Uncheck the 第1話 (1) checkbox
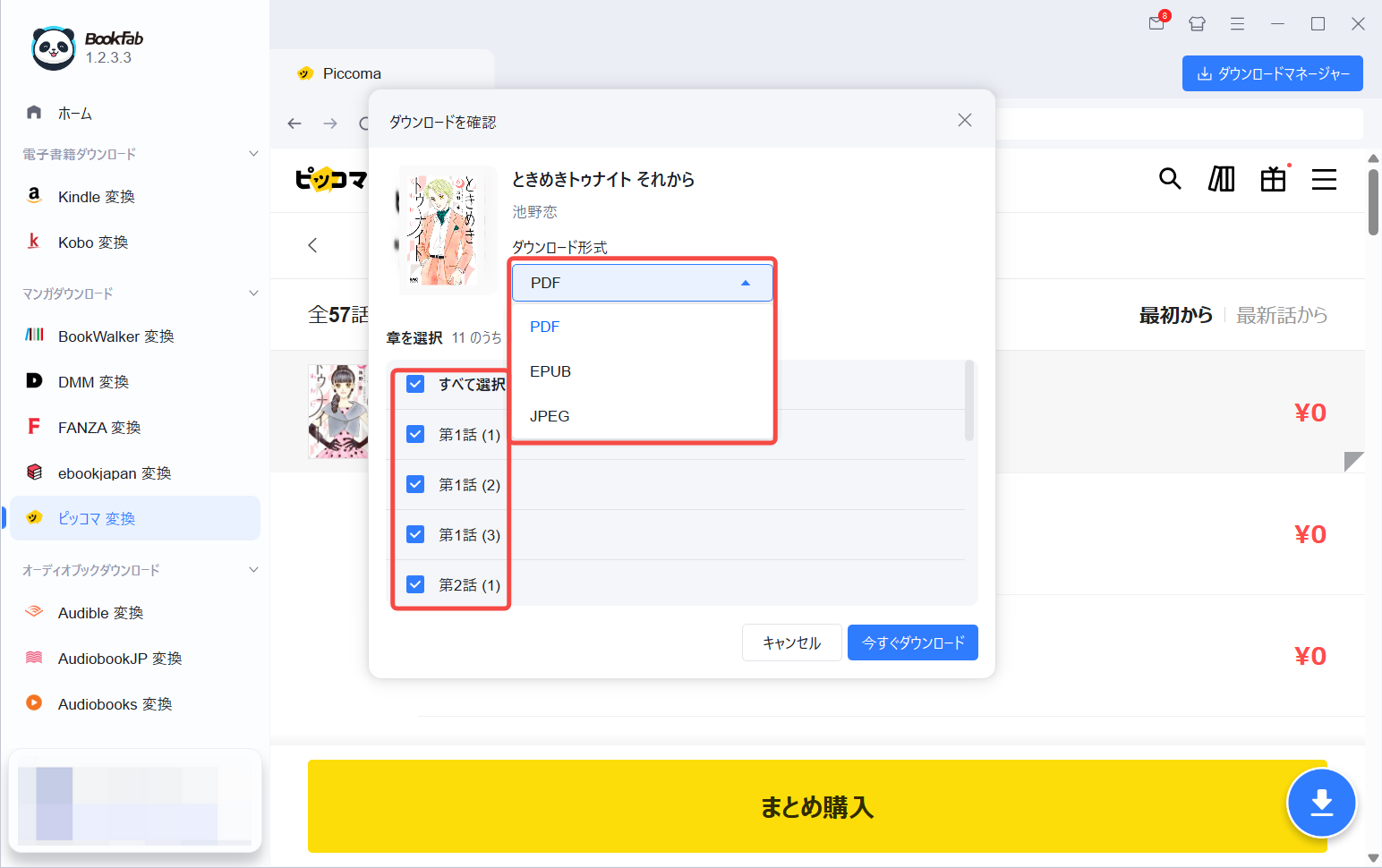 pos(415,434)
